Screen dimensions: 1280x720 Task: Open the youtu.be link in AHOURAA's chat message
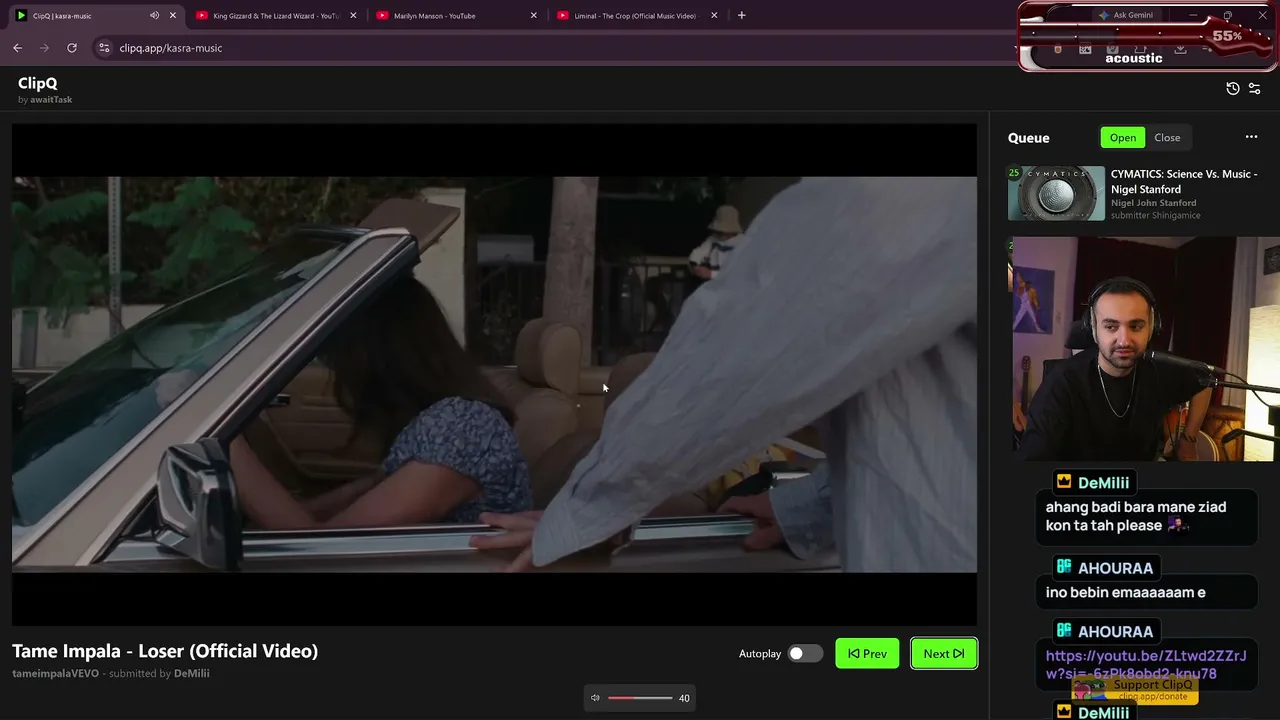[x=1146, y=665]
